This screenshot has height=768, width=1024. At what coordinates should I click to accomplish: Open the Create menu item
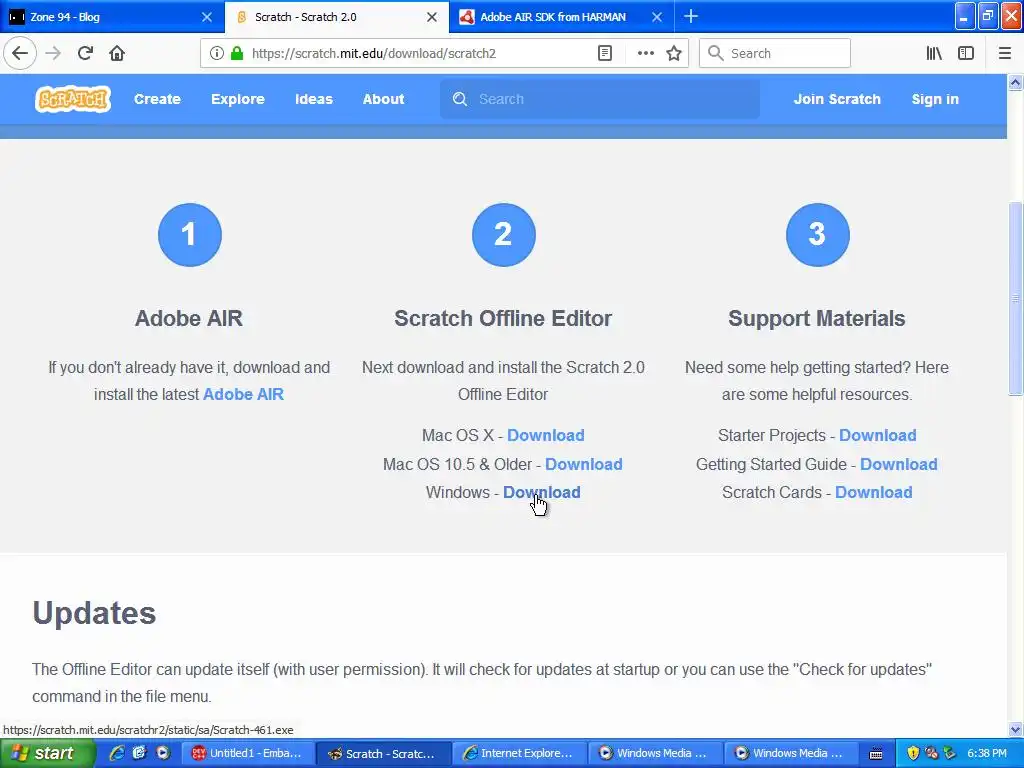tap(157, 99)
